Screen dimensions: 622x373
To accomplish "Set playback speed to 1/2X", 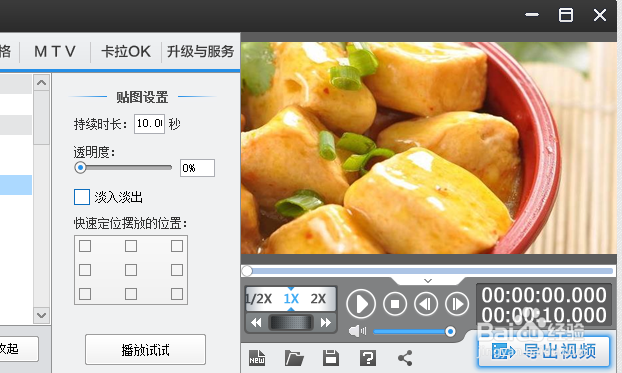I will pyautogui.click(x=259, y=298).
